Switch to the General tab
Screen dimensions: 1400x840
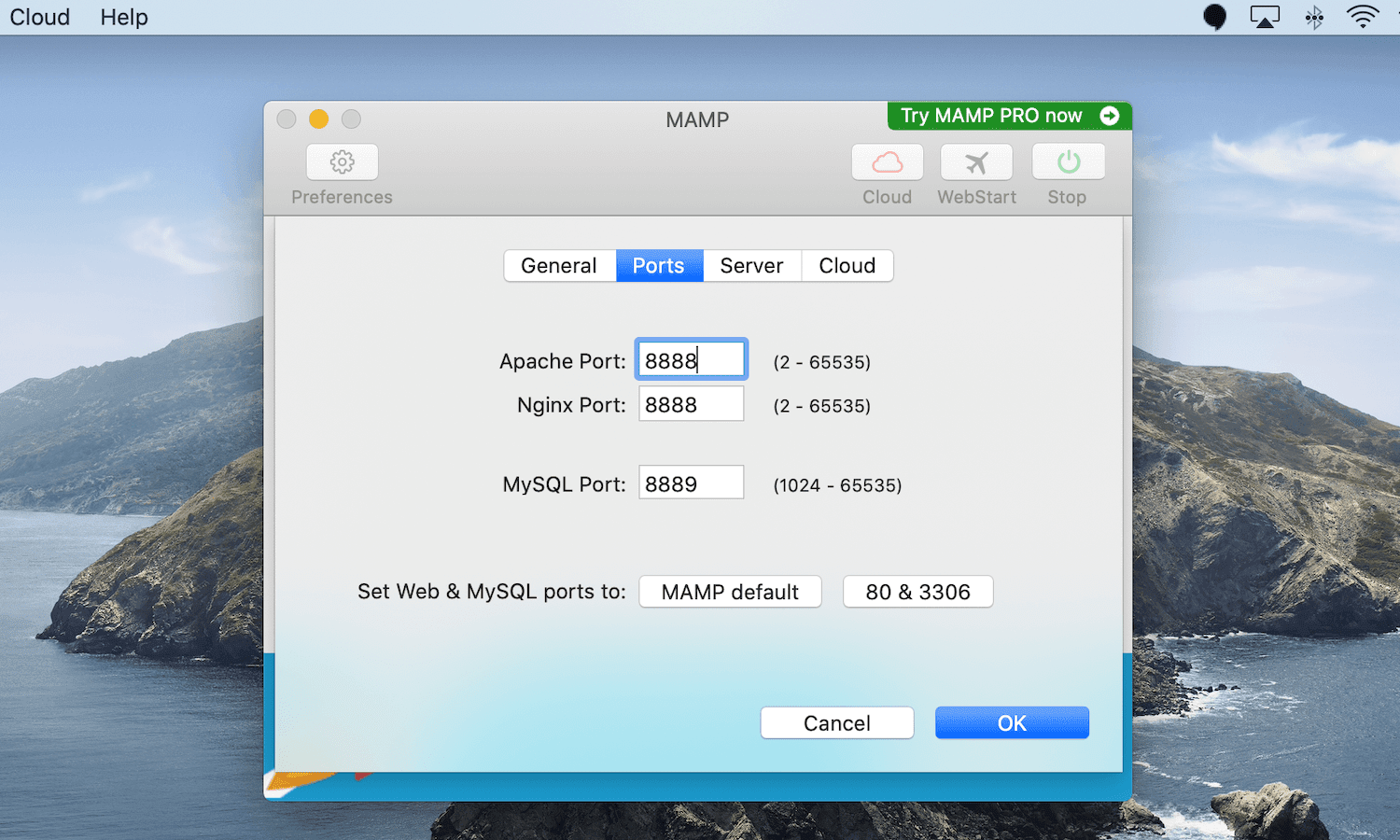coord(559,266)
